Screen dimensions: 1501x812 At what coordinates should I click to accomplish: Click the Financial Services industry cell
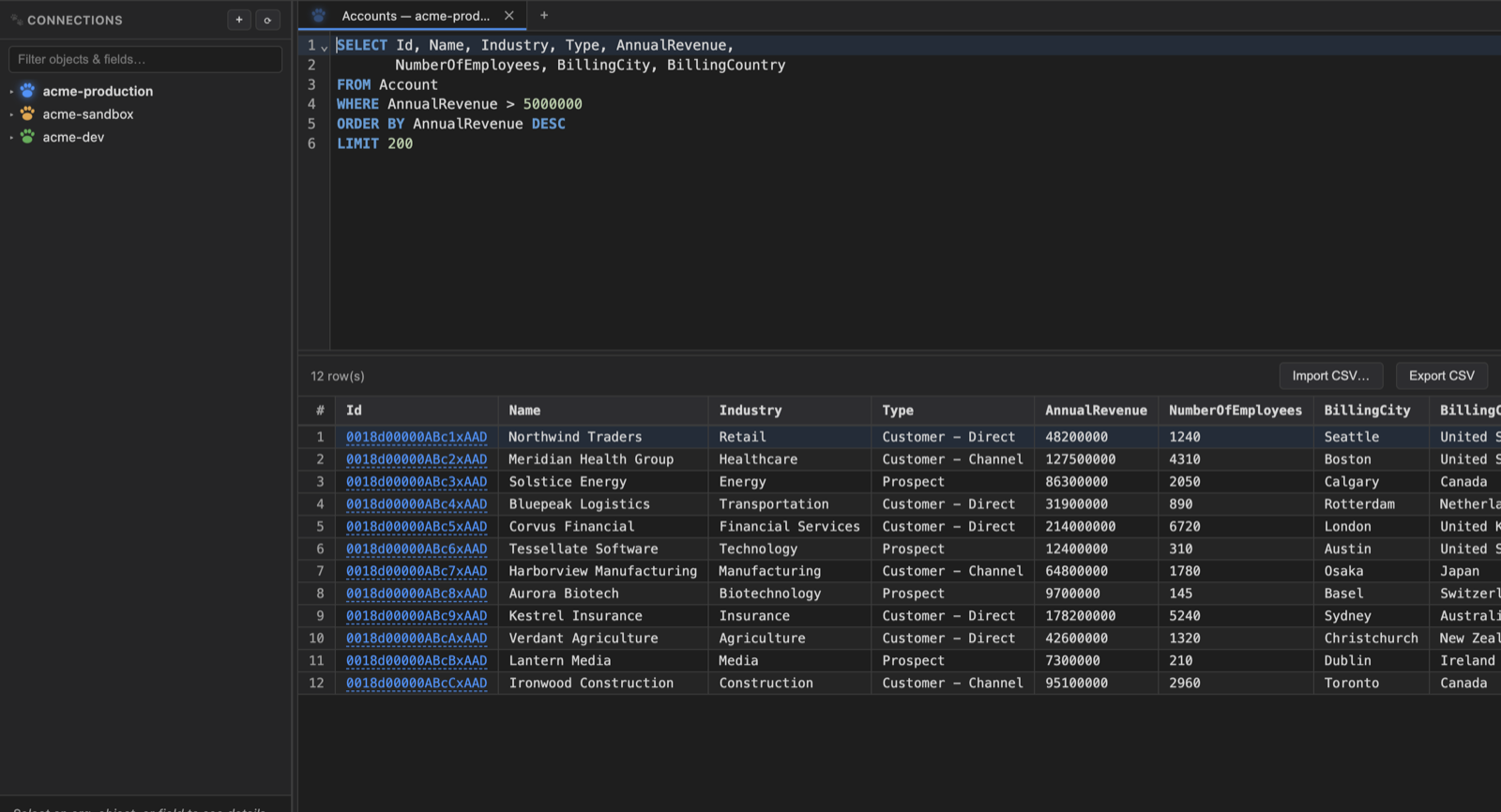790,527
